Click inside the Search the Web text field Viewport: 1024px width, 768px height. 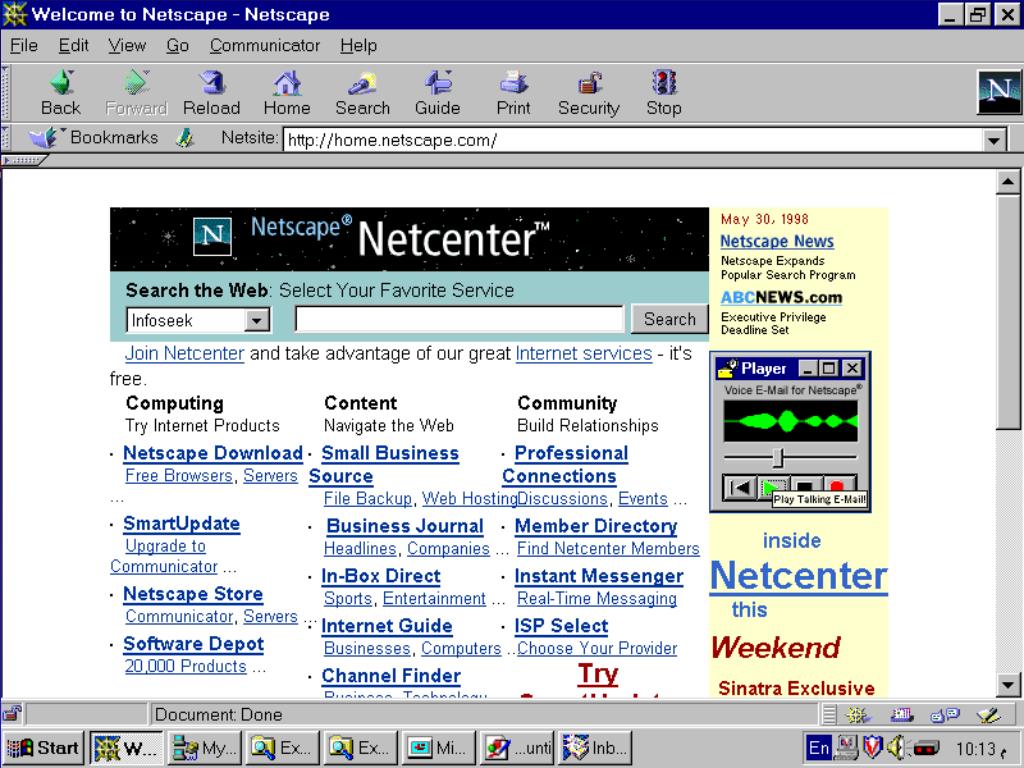pos(459,320)
